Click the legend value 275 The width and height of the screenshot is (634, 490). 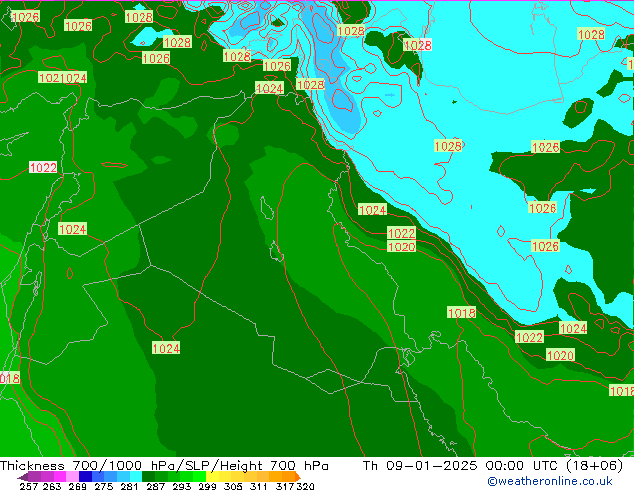tap(104, 486)
